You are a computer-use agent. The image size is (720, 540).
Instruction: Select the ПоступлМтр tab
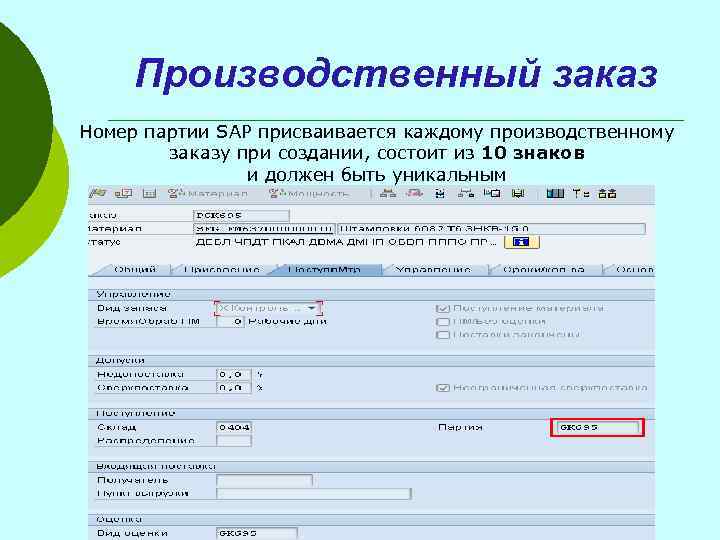(325, 270)
